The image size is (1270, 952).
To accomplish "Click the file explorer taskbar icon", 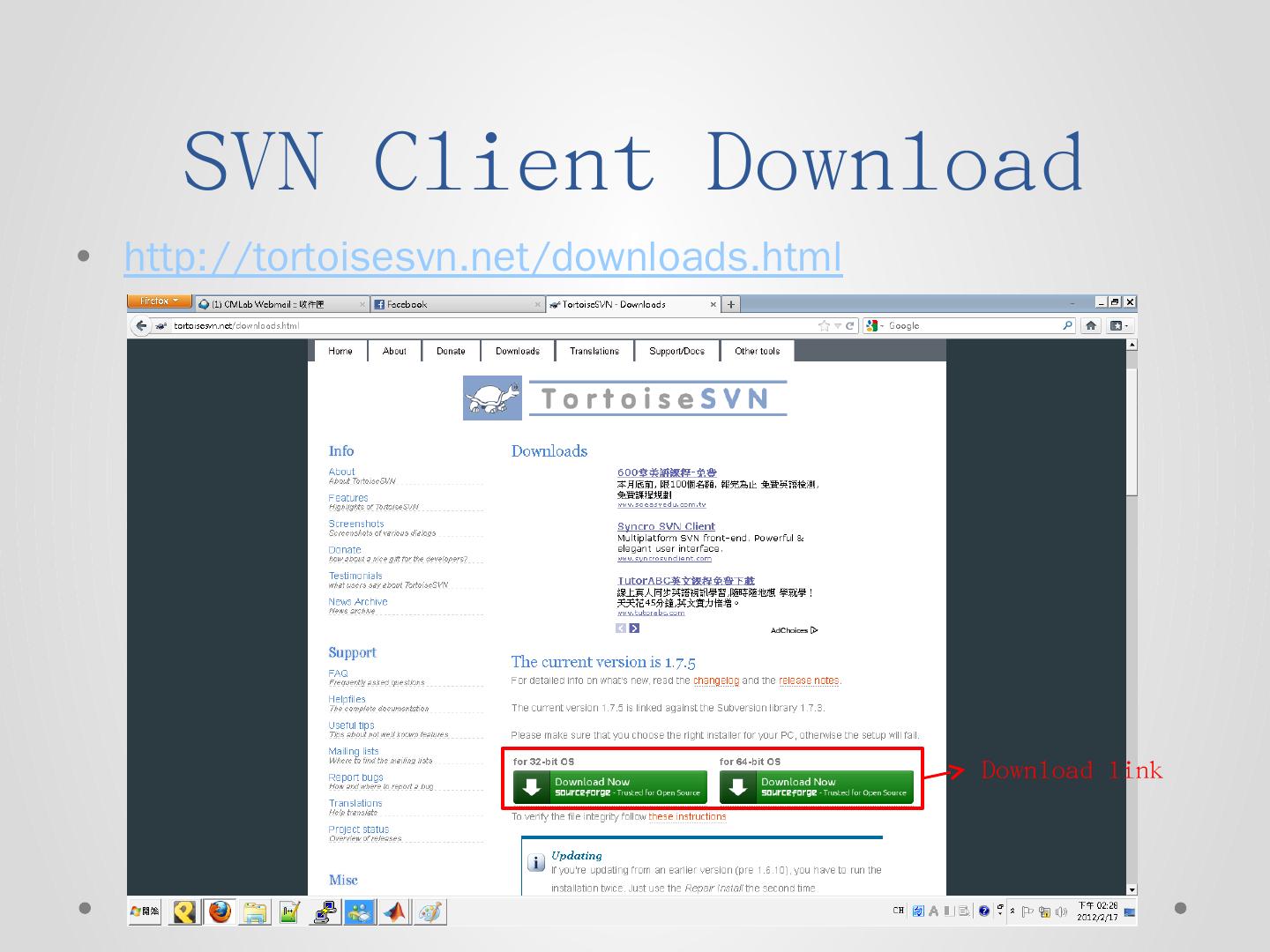I will (x=255, y=912).
